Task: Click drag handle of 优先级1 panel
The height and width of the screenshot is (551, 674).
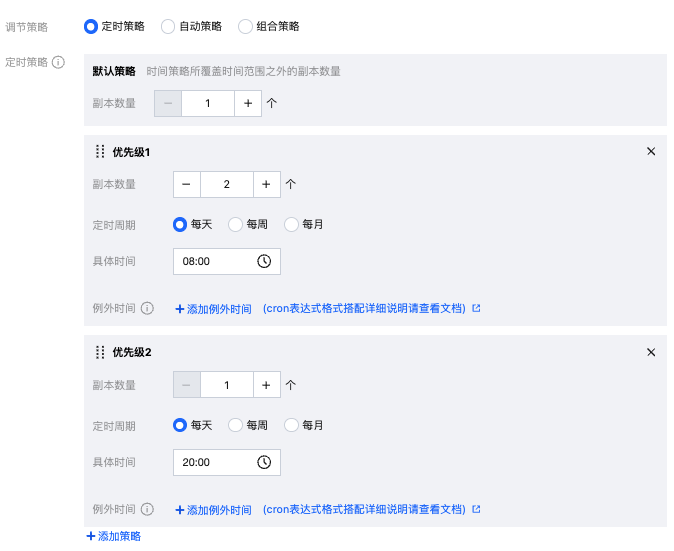Action: (x=100, y=152)
